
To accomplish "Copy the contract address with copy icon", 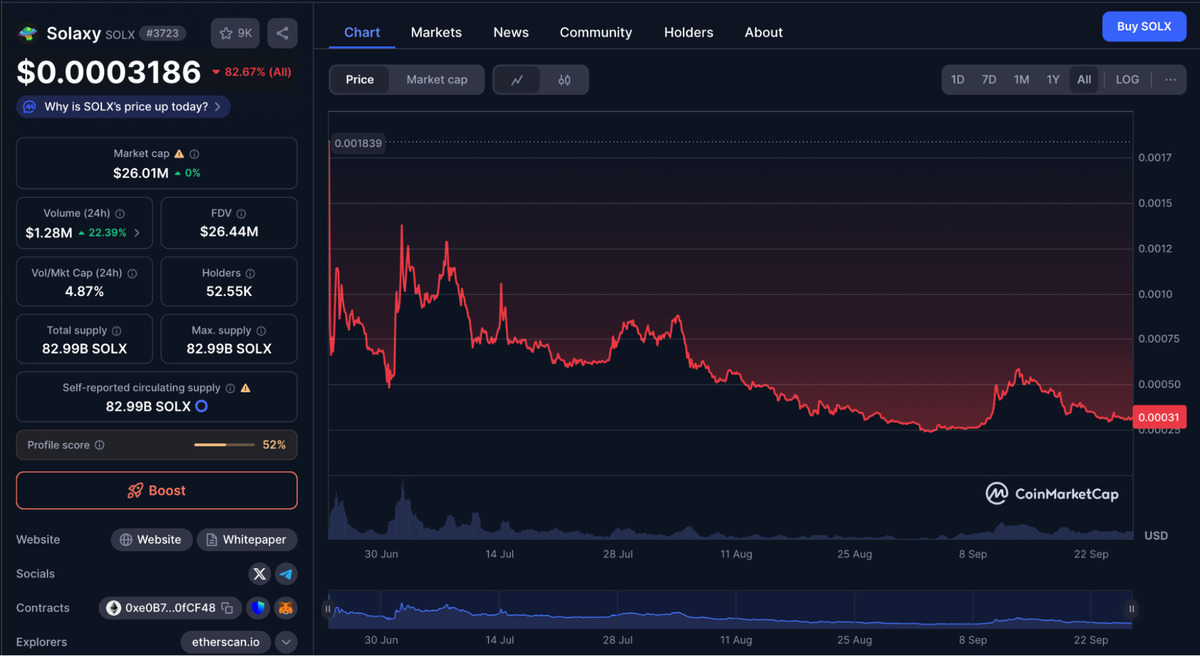I will pyautogui.click(x=227, y=608).
